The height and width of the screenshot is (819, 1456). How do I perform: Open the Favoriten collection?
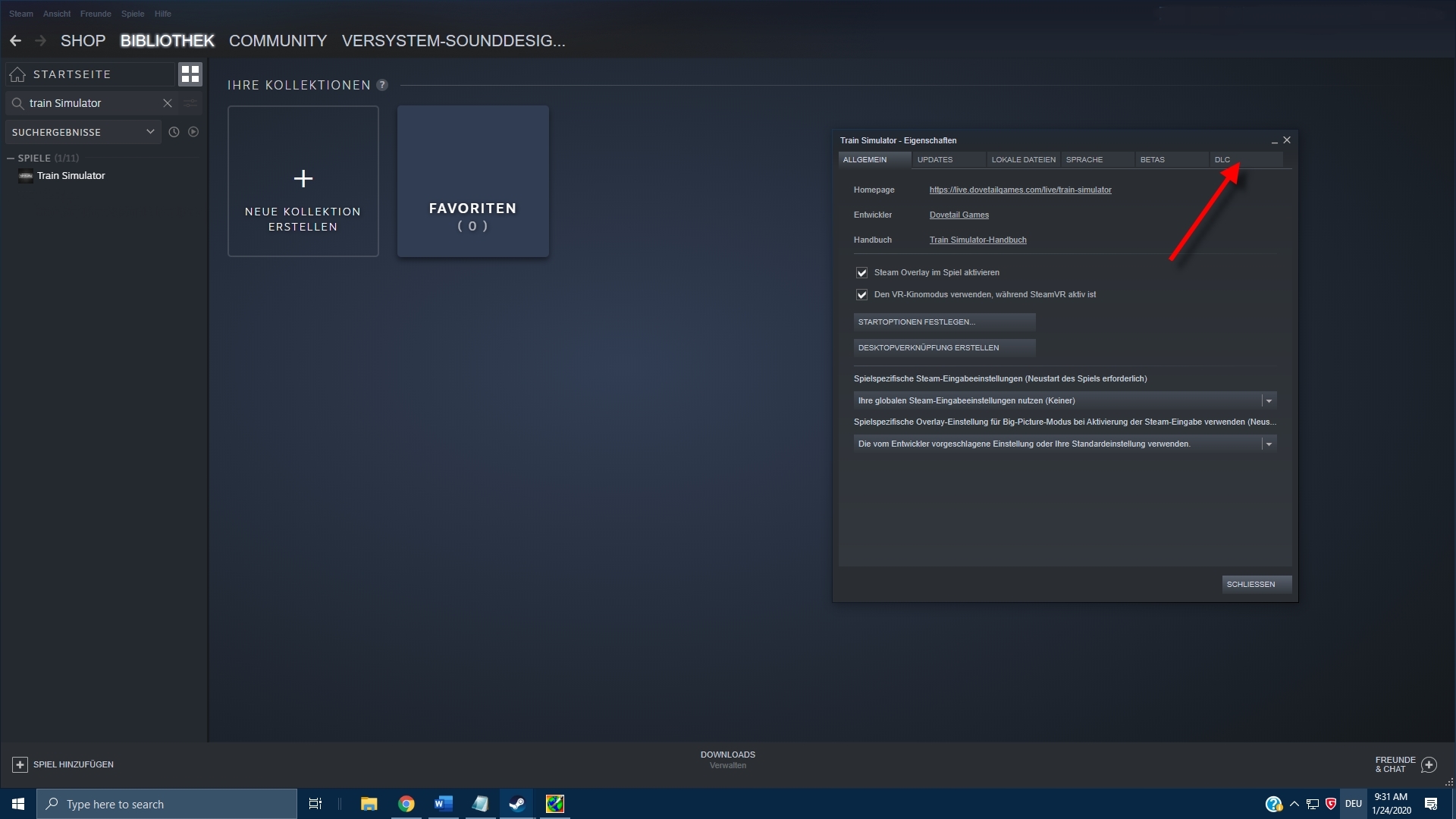(x=473, y=181)
